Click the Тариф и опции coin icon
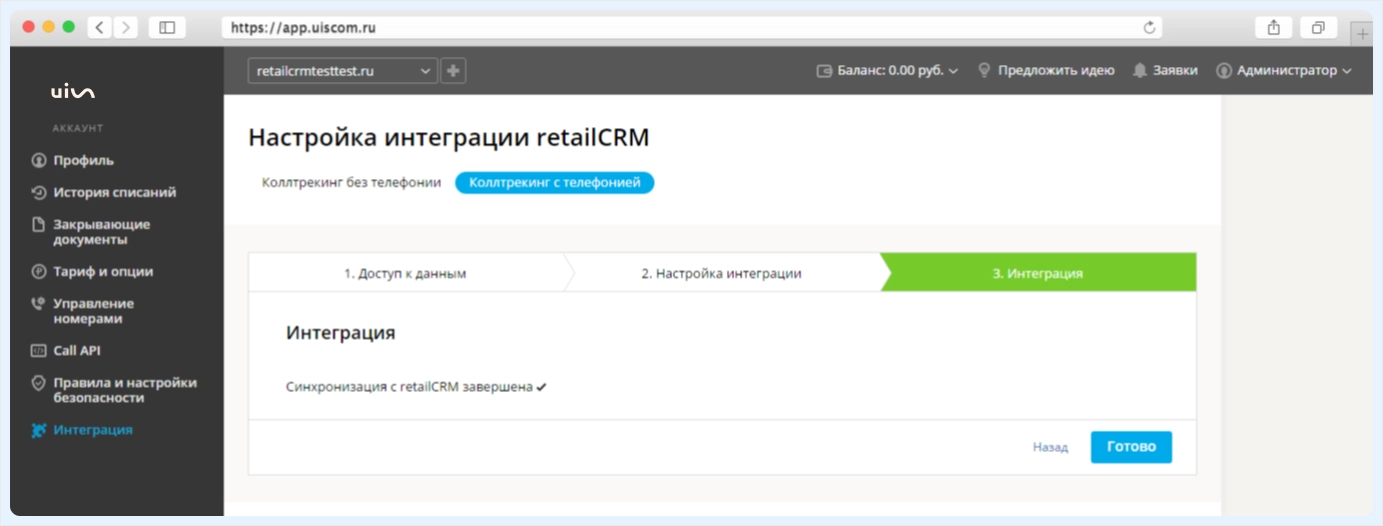Viewport: 1383px width, 526px height. pyautogui.click(x=39, y=271)
